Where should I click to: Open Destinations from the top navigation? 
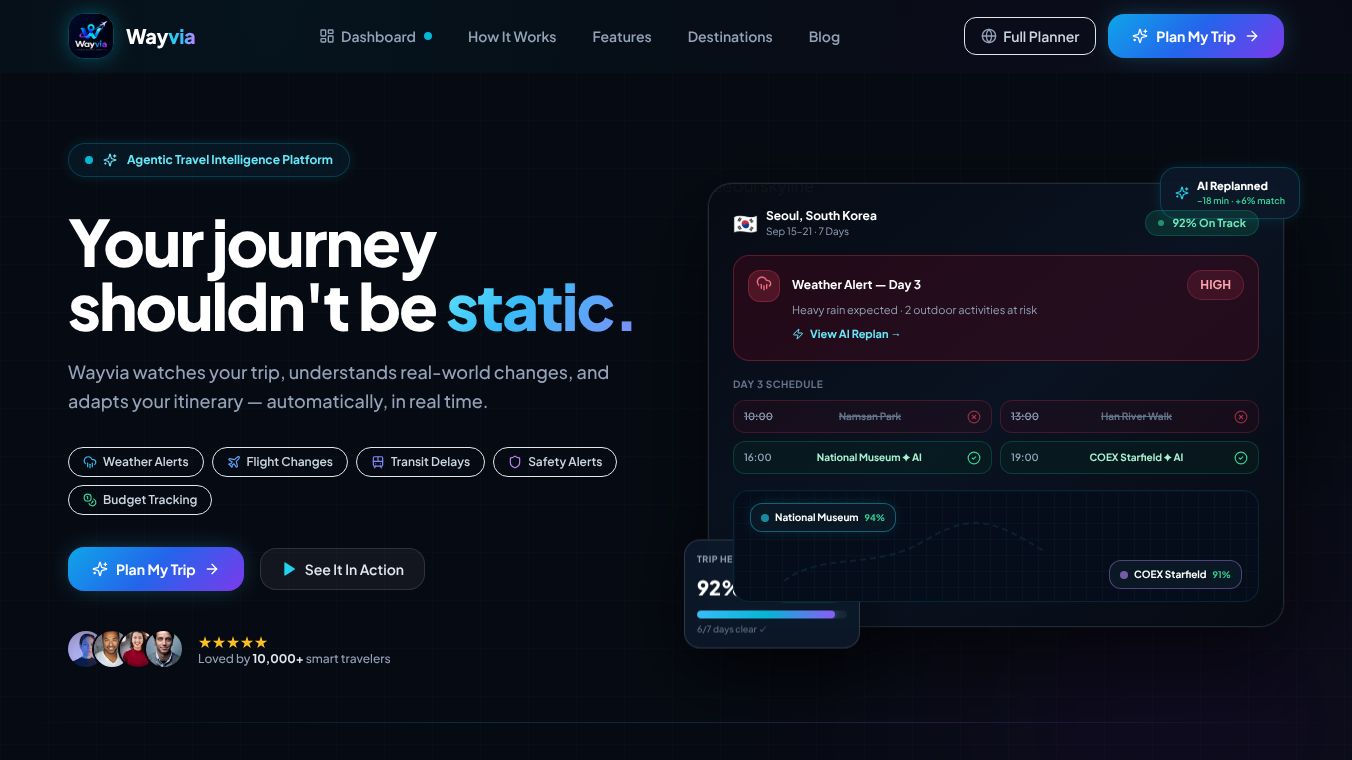point(730,36)
